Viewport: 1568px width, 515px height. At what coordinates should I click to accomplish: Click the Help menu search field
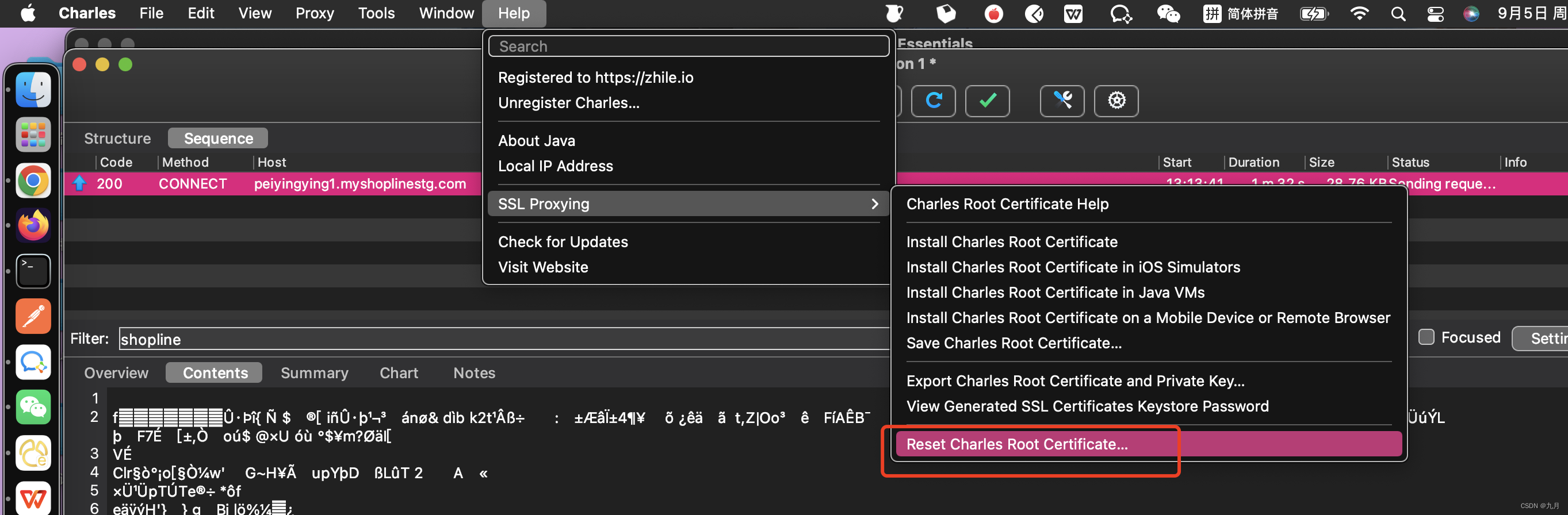point(689,46)
